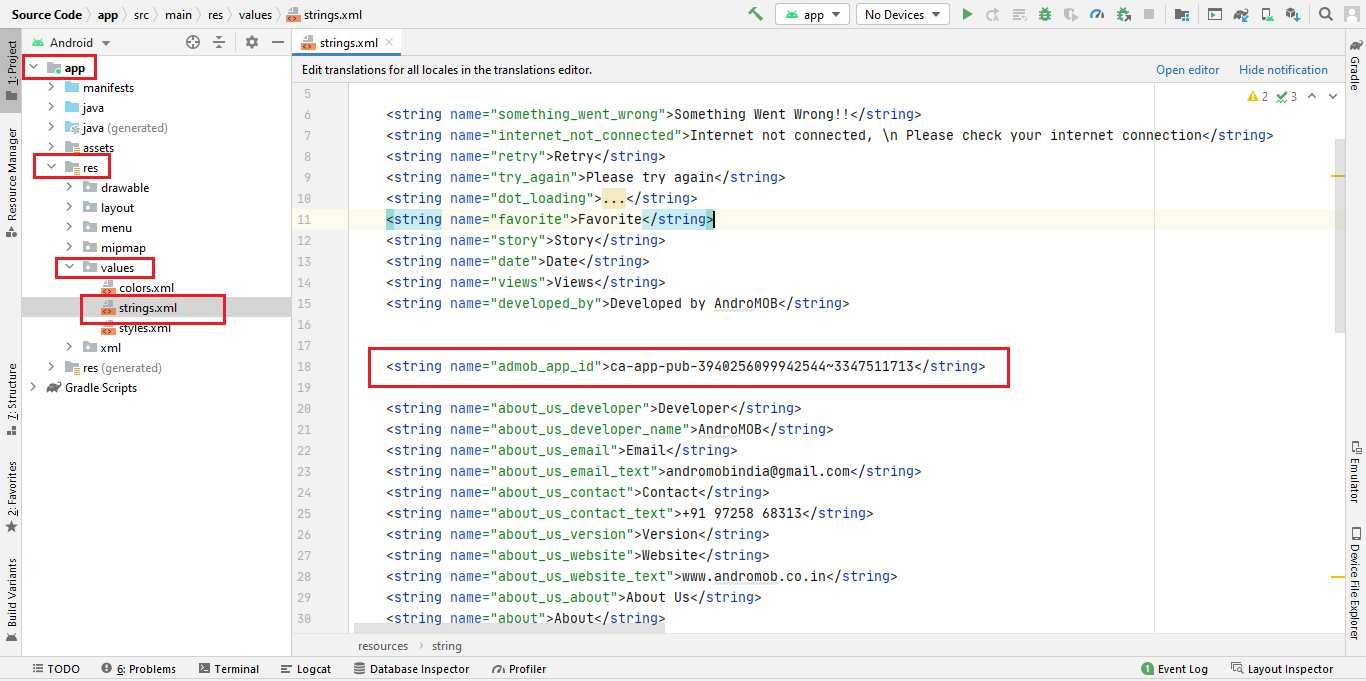Open the AVD Manager icon
Image resolution: width=1366 pixels, height=681 pixels.
[1267, 14]
